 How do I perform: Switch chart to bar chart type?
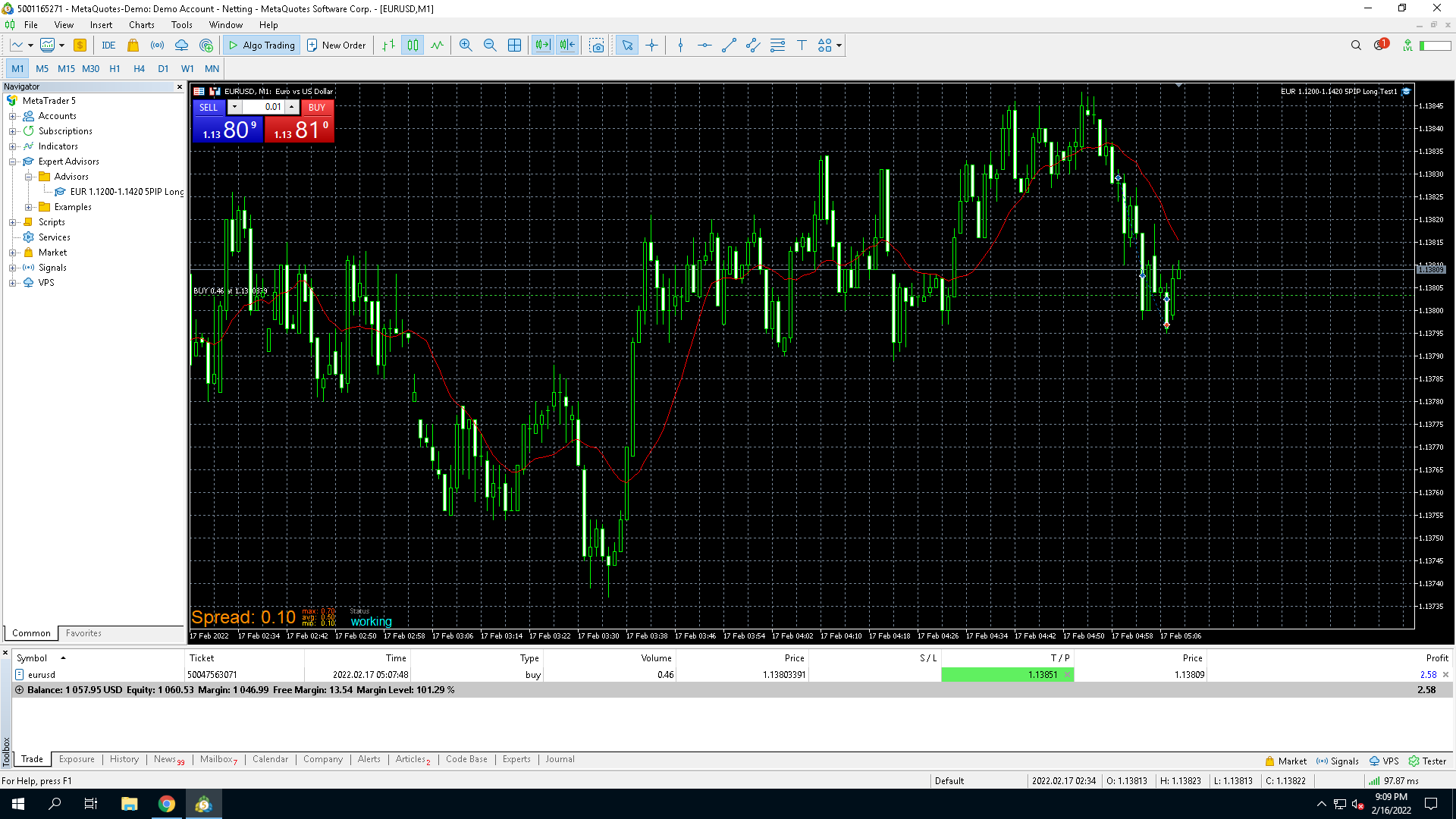pos(388,45)
